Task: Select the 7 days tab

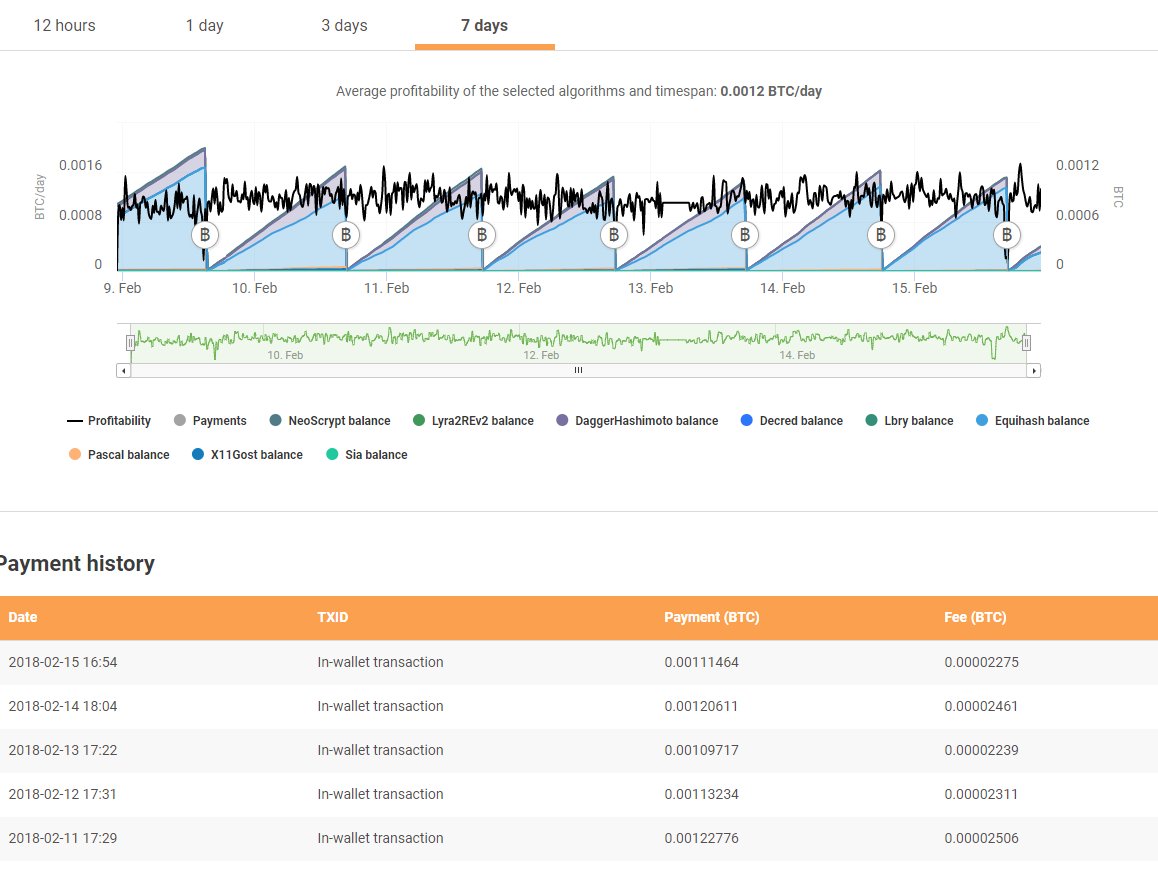Action: pyautogui.click(x=484, y=25)
